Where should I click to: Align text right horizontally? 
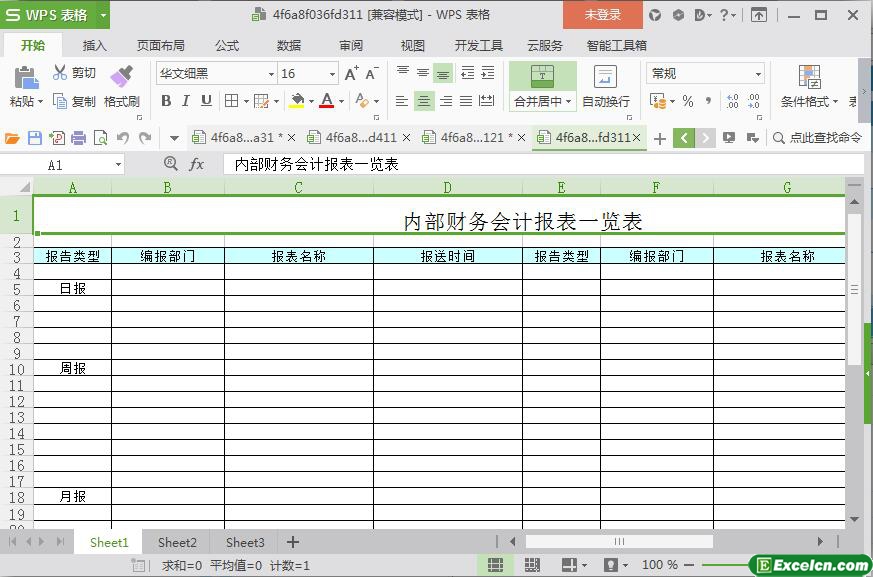pyautogui.click(x=445, y=101)
